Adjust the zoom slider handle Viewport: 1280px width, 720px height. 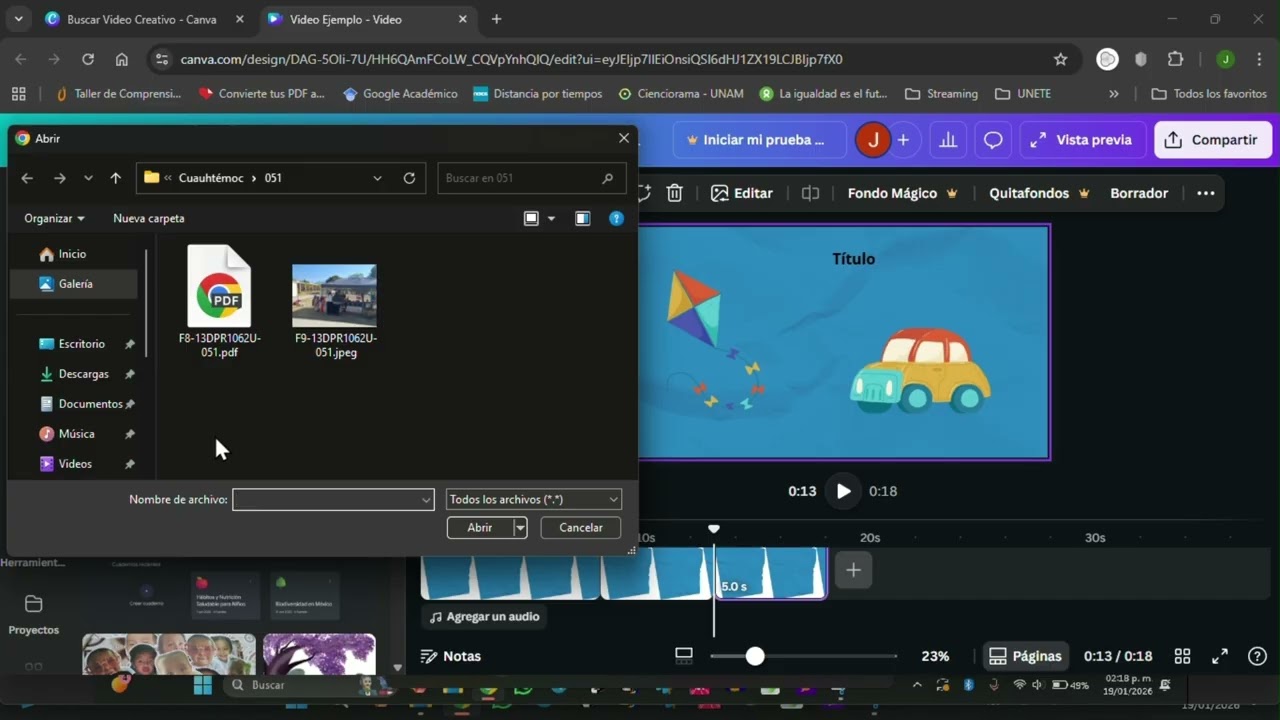coord(755,656)
